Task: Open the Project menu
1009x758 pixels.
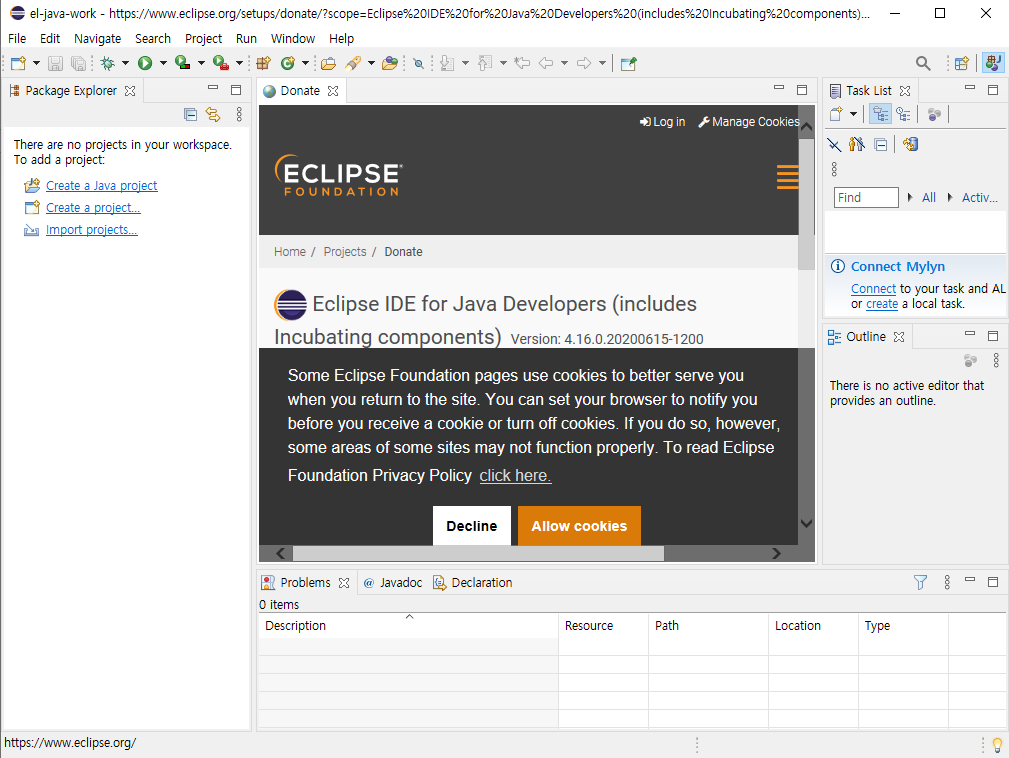Action: (x=203, y=39)
